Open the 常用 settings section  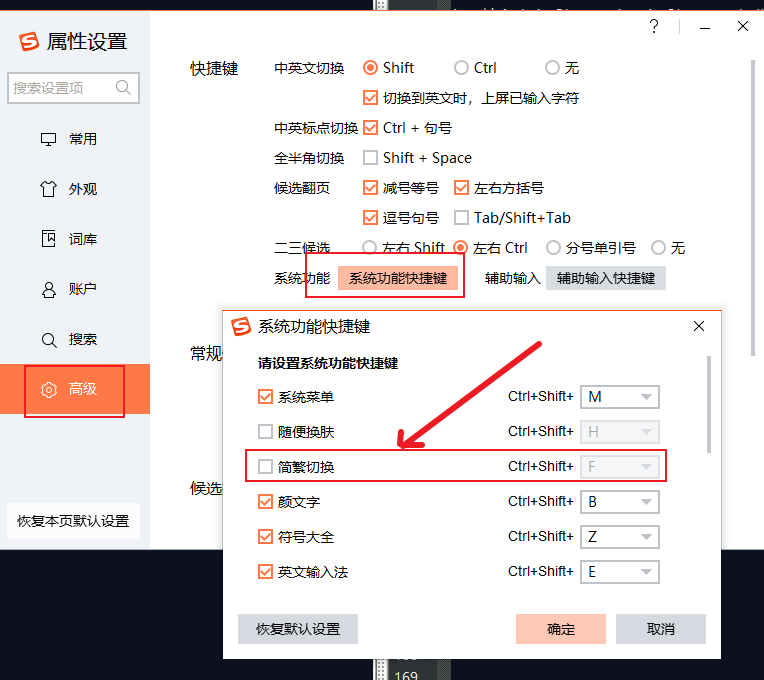coord(75,139)
